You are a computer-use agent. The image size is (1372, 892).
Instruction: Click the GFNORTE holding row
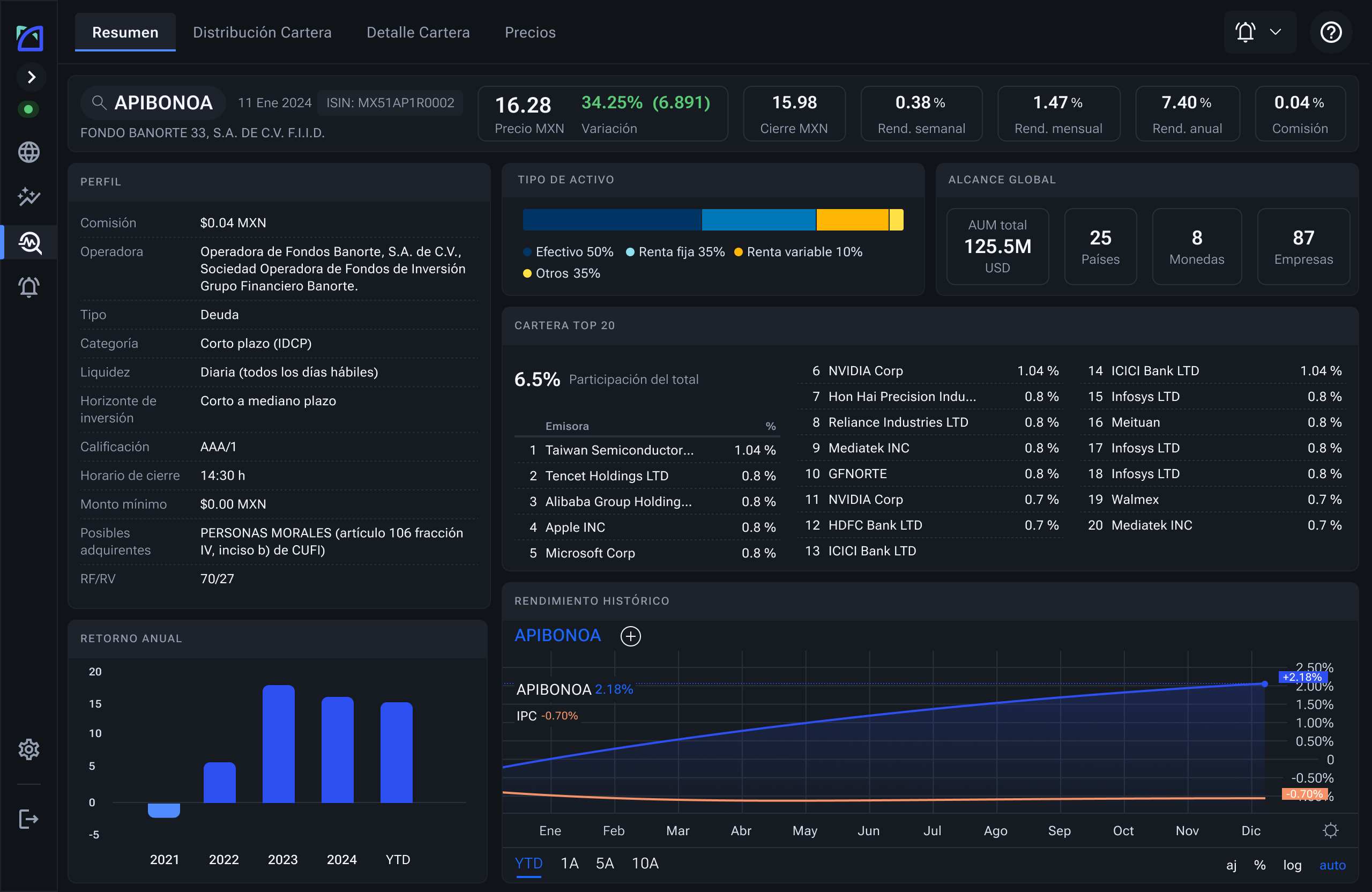(x=931, y=473)
